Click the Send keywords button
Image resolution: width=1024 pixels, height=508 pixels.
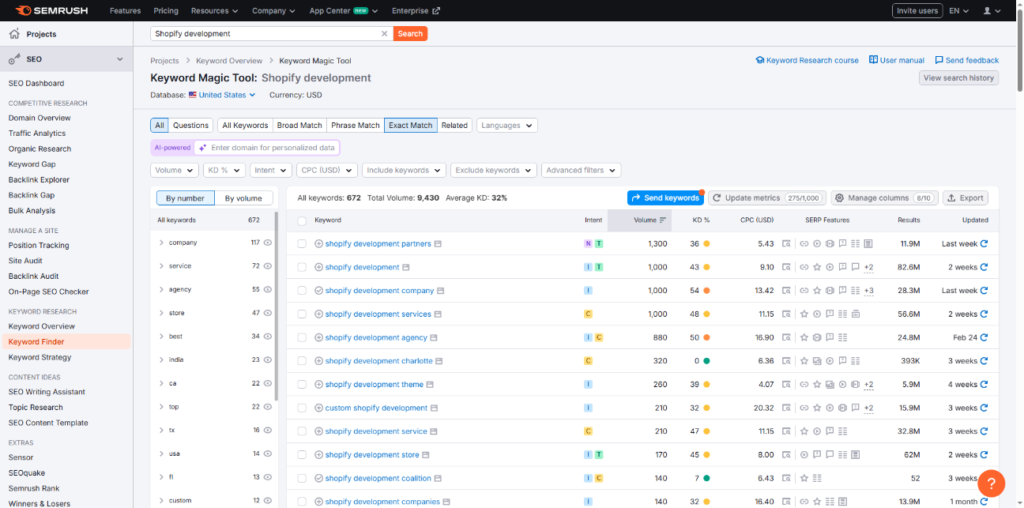[x=665, y=198]
